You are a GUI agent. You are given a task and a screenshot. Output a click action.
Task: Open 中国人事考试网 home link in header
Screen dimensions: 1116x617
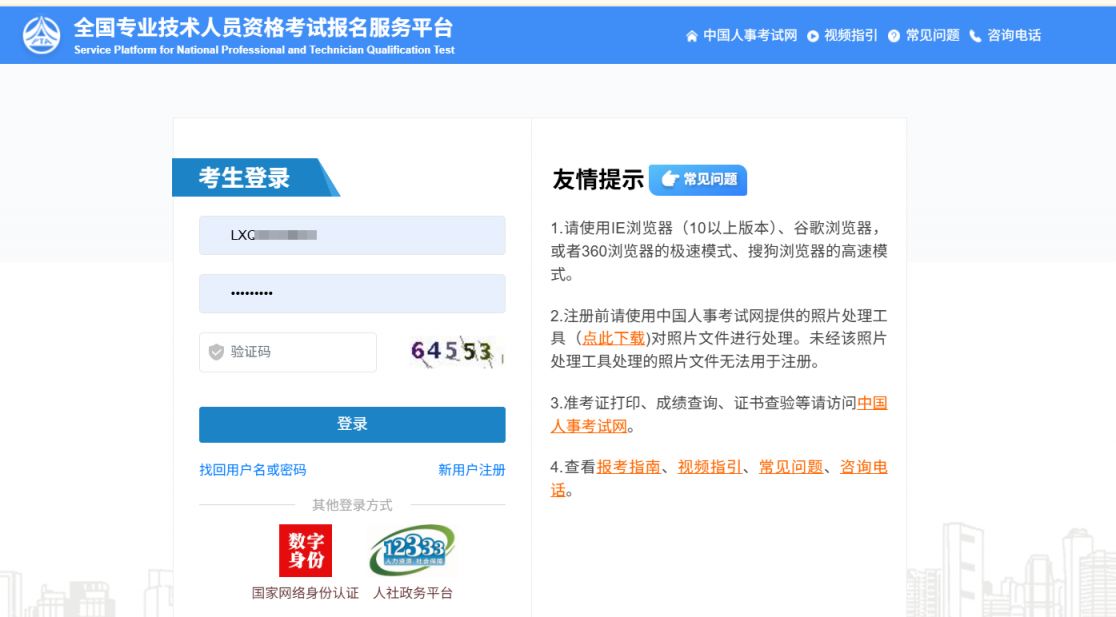click(741, 36)
